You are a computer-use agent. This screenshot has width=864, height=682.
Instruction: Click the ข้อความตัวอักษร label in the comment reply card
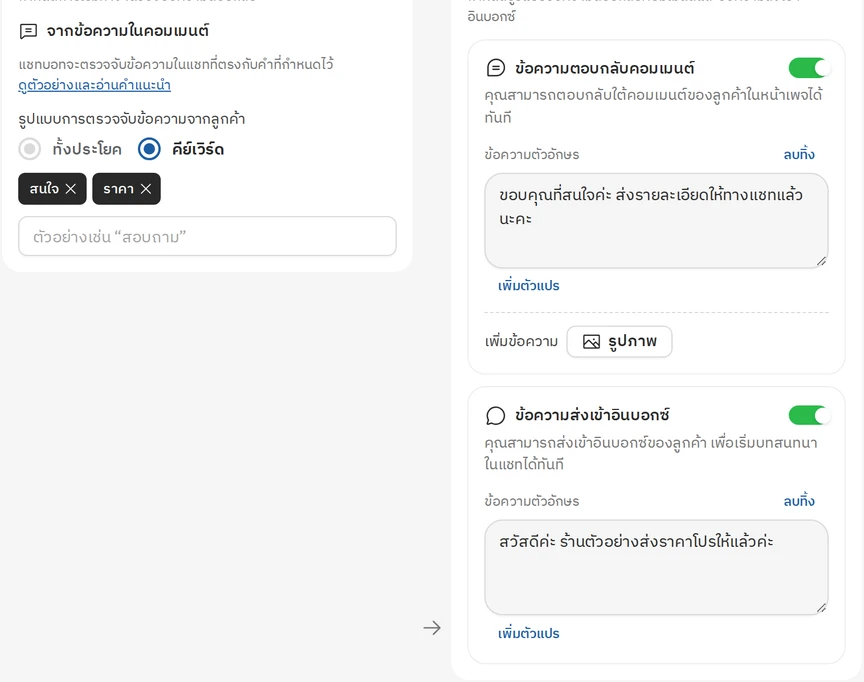(x=532, y=155)
